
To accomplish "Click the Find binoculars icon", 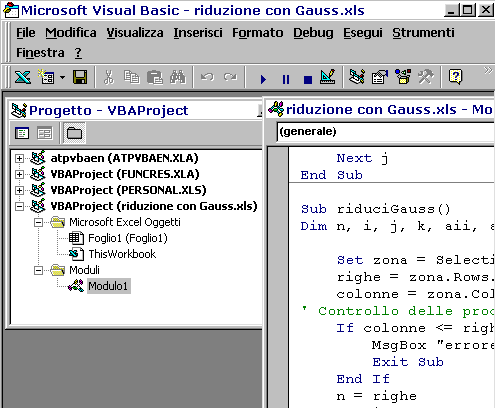I will [x=178, y=77].
